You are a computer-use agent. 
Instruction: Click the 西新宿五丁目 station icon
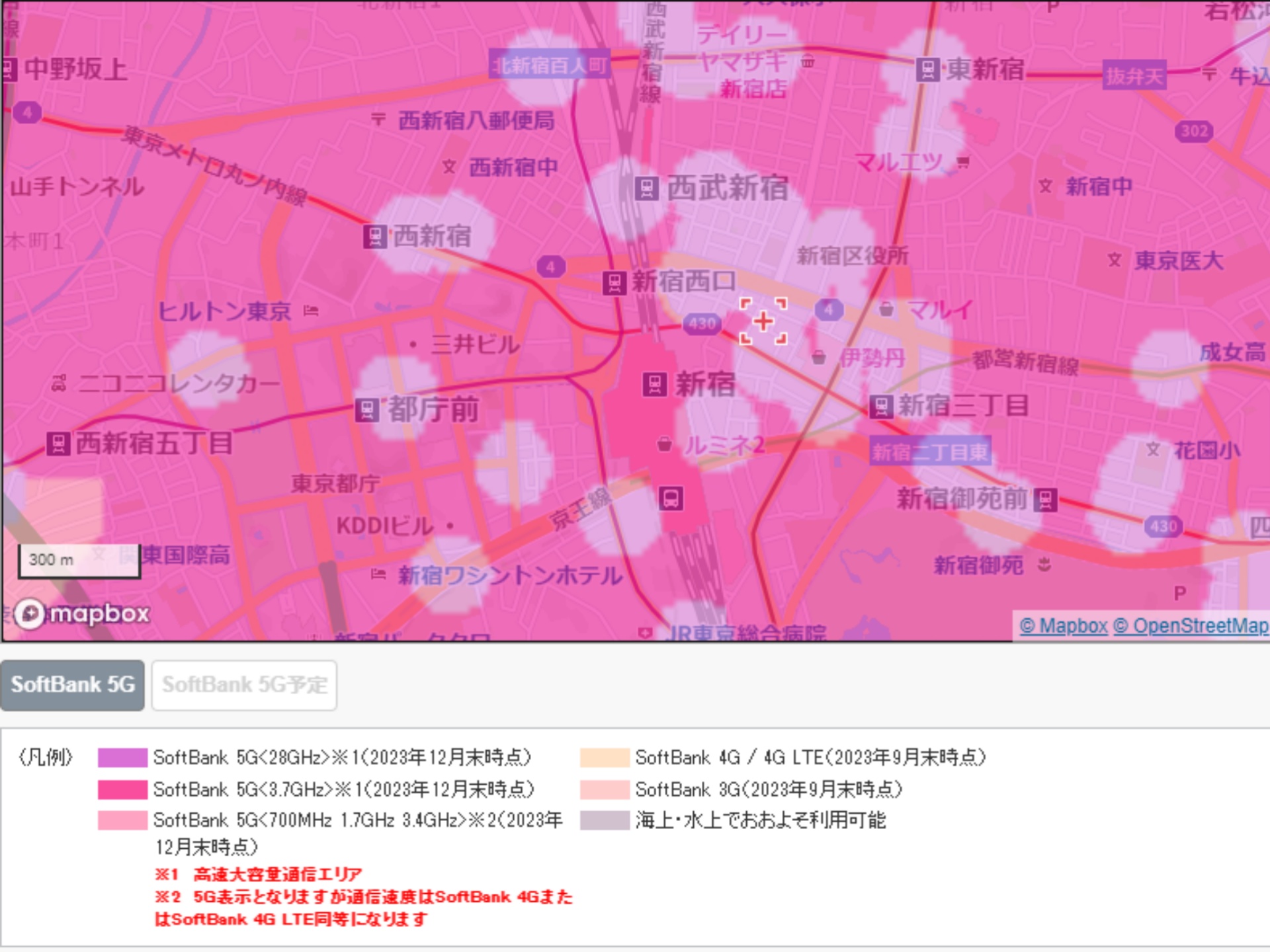coord(58,444)
